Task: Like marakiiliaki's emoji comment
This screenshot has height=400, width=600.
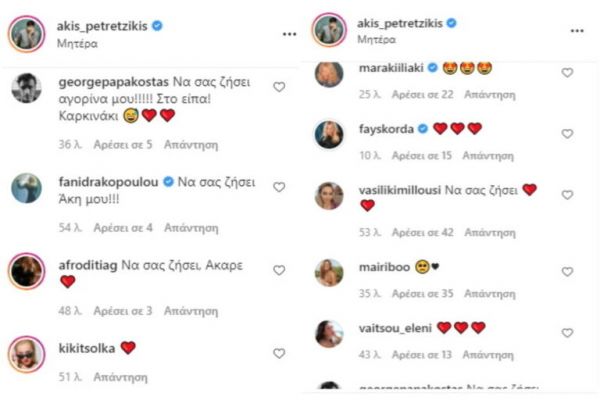Action: coord(567,73)
